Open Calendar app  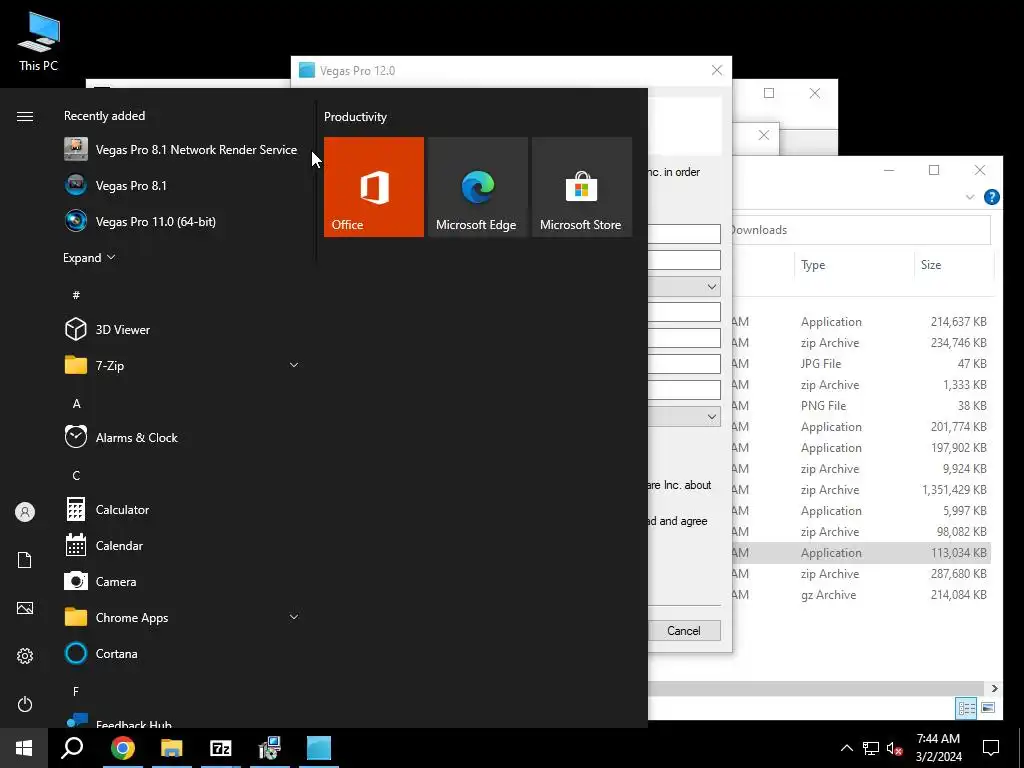coord(180,545)
